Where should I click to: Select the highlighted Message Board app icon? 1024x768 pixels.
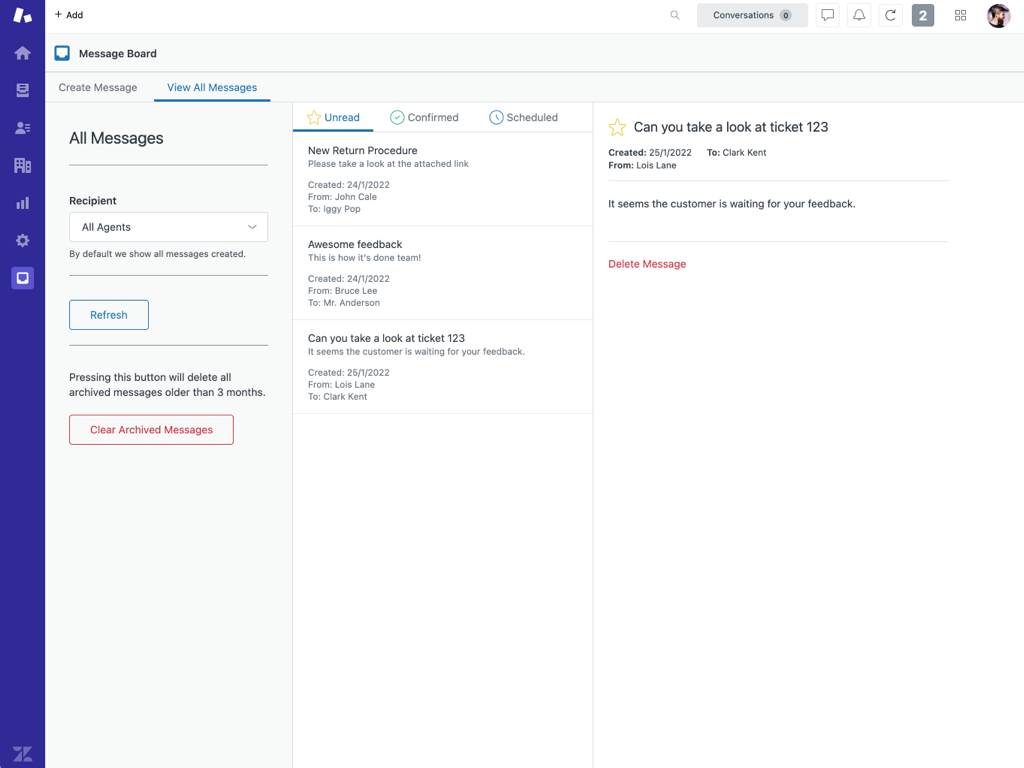tap(22, 277)
